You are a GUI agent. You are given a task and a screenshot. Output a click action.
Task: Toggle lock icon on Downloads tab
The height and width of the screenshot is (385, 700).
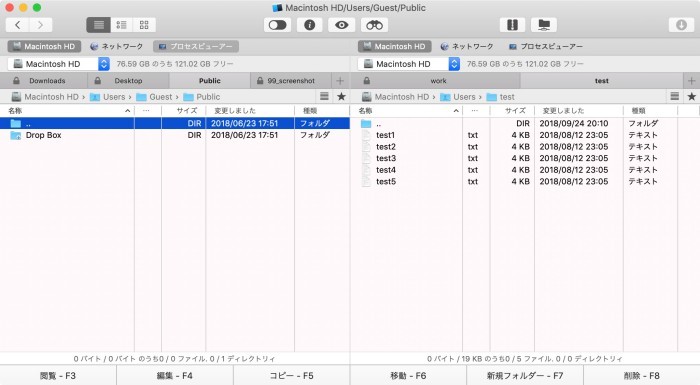(x=16, y=81)
